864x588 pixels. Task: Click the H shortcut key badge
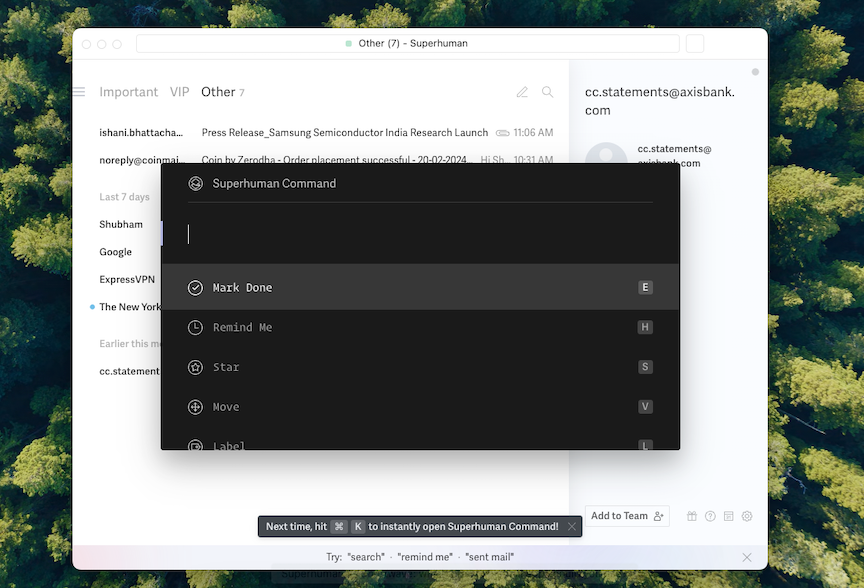(645, 327)
